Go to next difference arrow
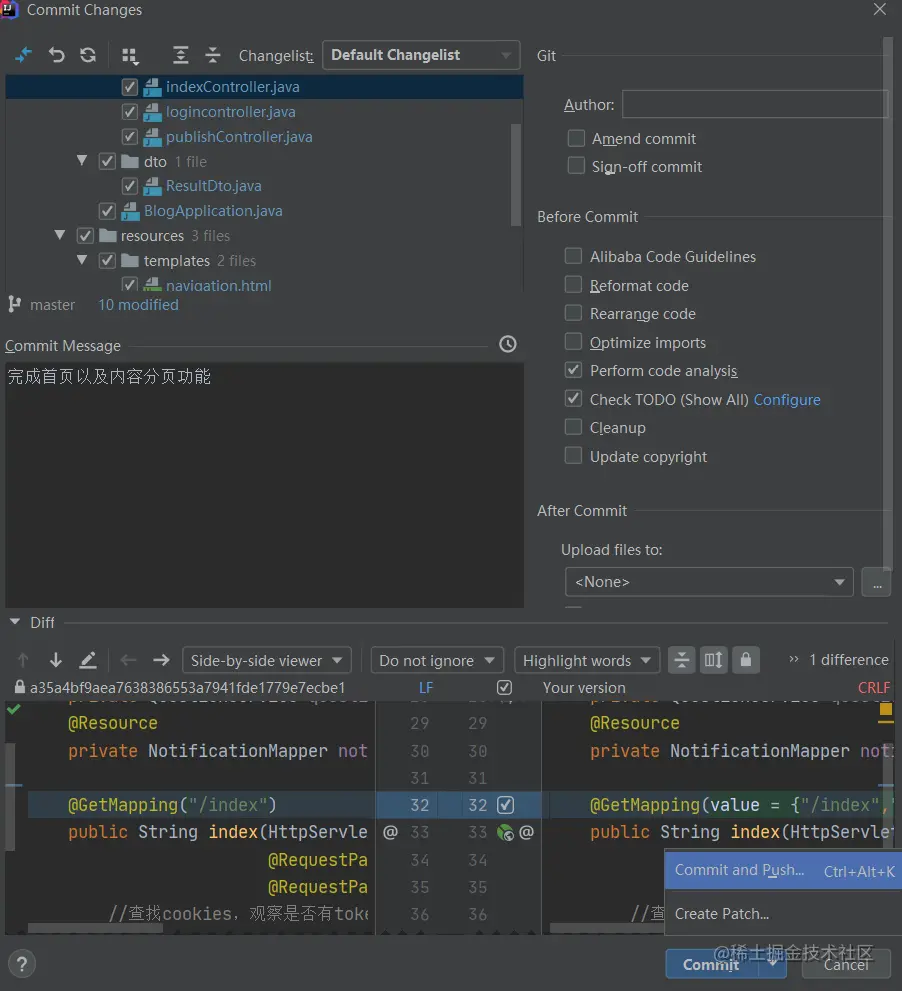 56,660
